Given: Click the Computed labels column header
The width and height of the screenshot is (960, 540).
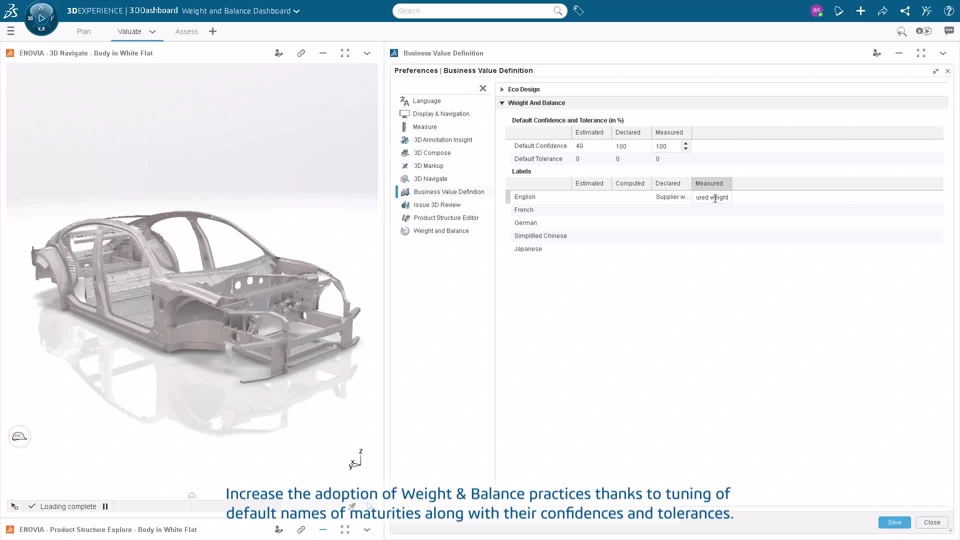Looking at the screenshot, I should 631,183.
